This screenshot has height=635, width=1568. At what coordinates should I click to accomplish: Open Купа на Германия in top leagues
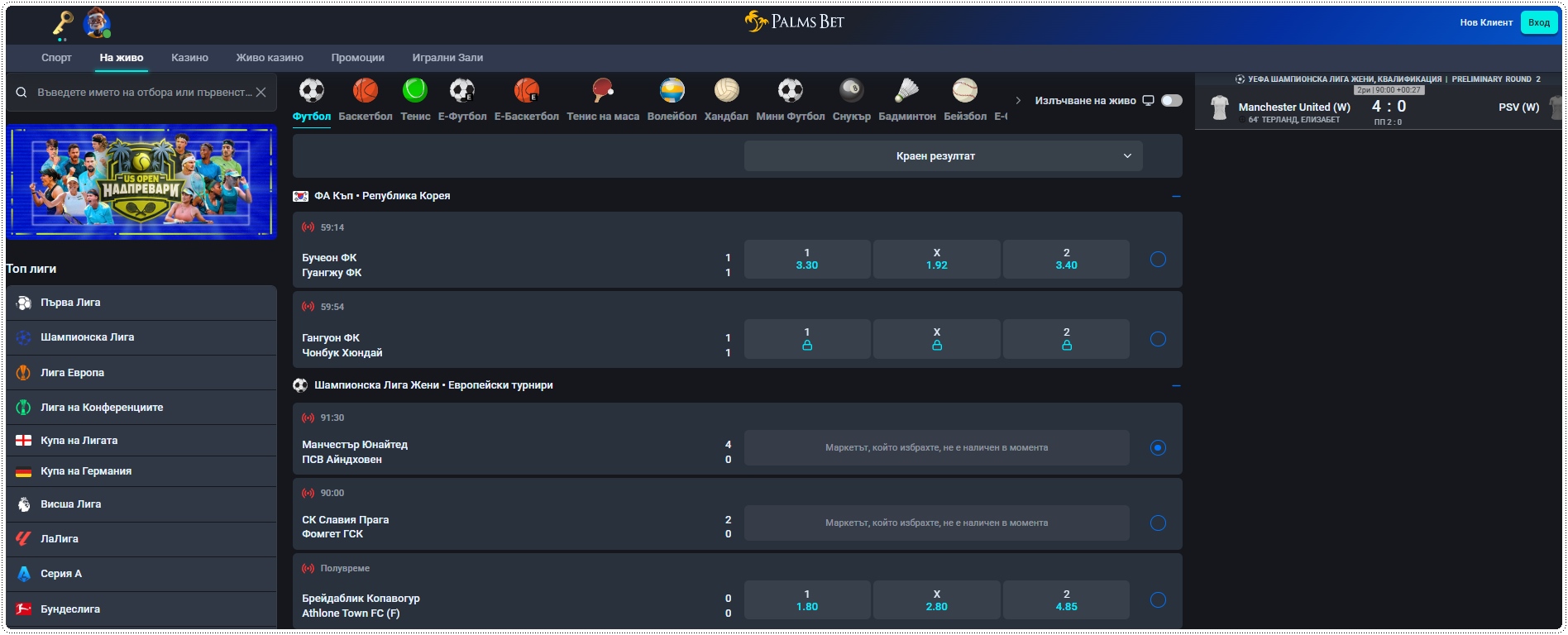tap(141, 471)
